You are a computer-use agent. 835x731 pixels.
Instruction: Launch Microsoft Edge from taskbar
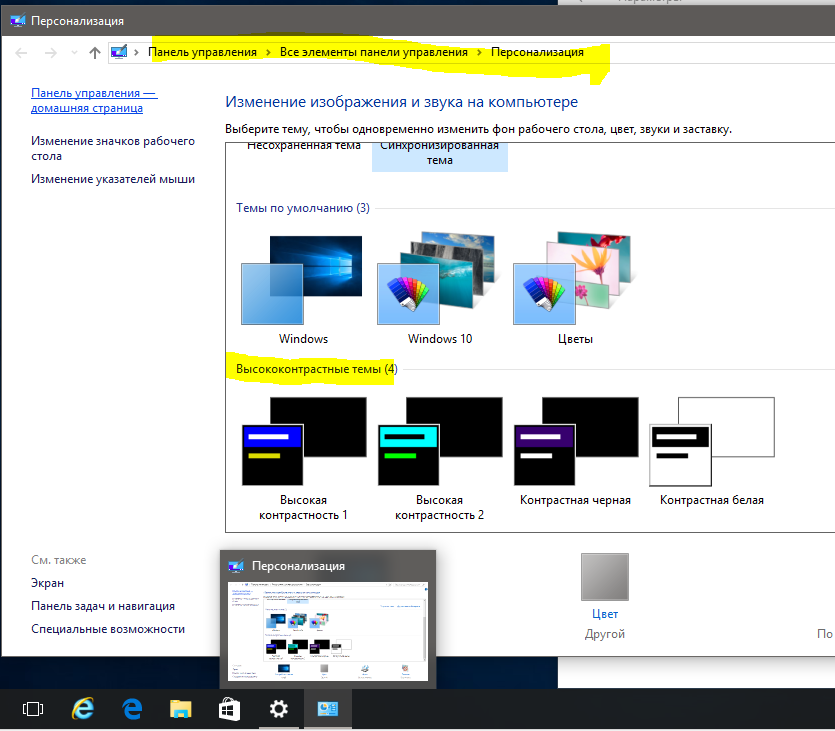pos(132,709)
